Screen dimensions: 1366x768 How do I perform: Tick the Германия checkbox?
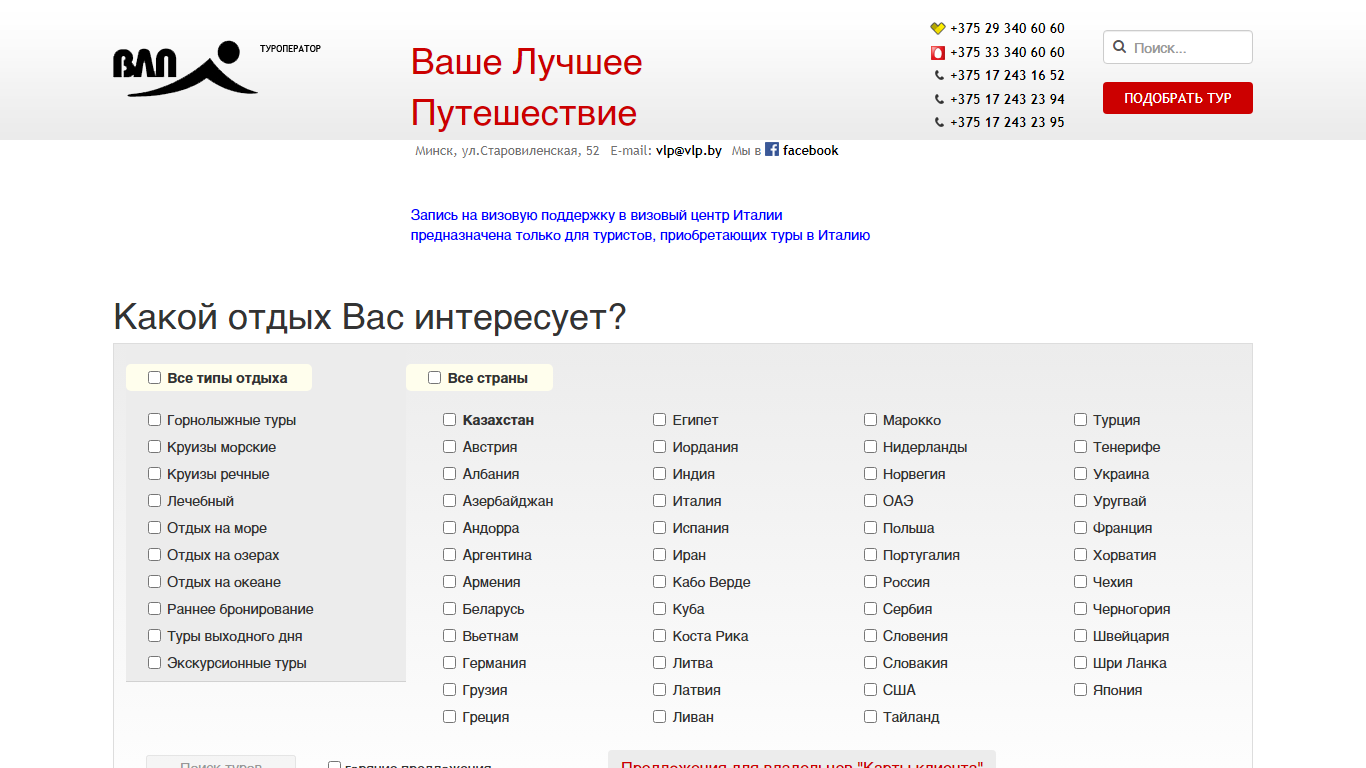450,663
